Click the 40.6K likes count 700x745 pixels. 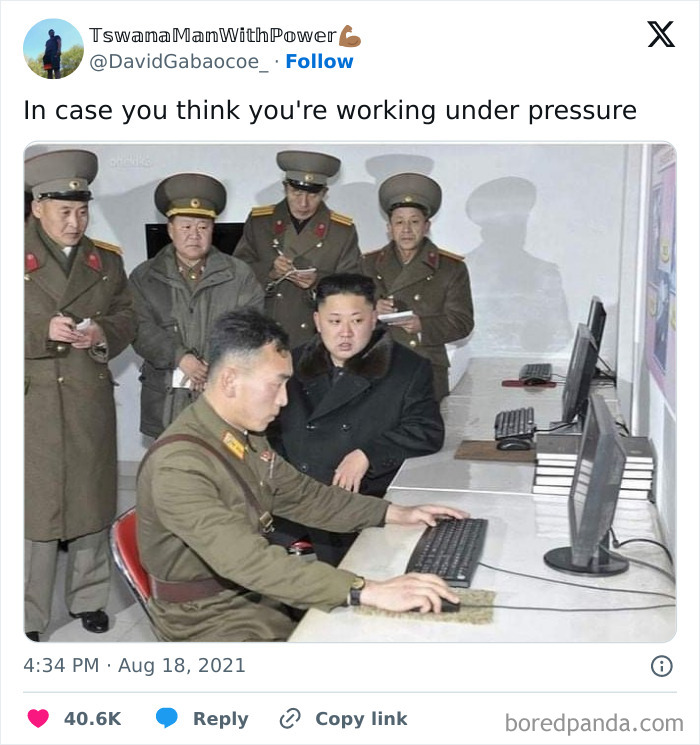tap(93, 718)
